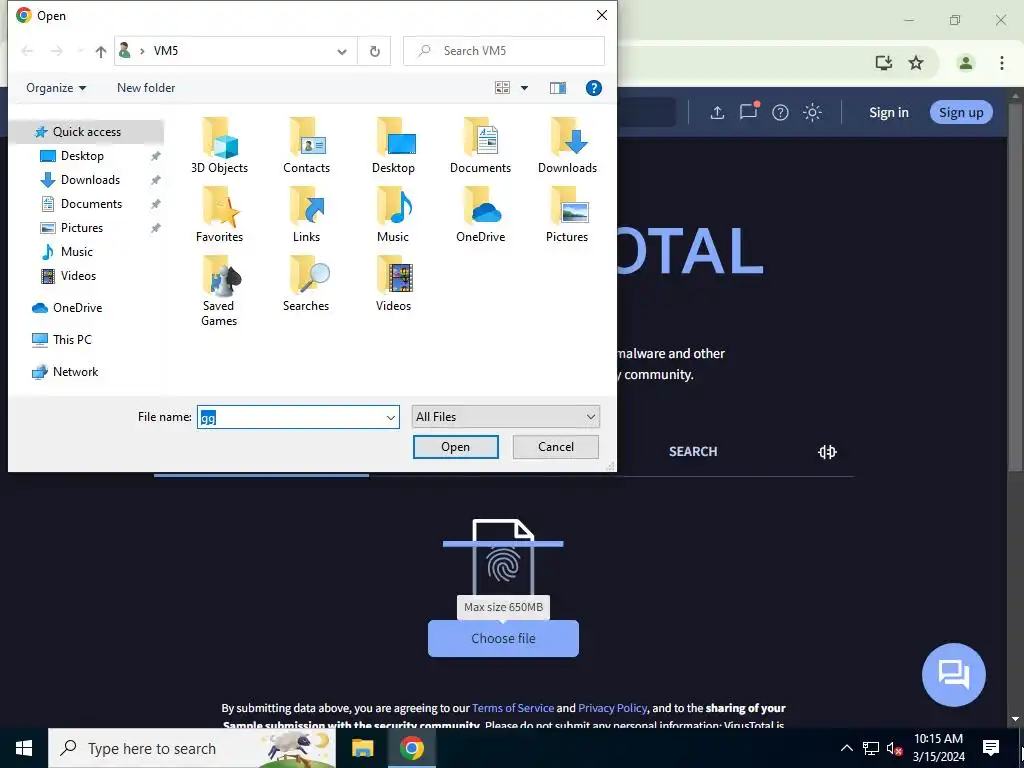Viewport: 1024px width, 768px height.
Task: Open the 3D Objects folder
Action: tap(219, 146)
